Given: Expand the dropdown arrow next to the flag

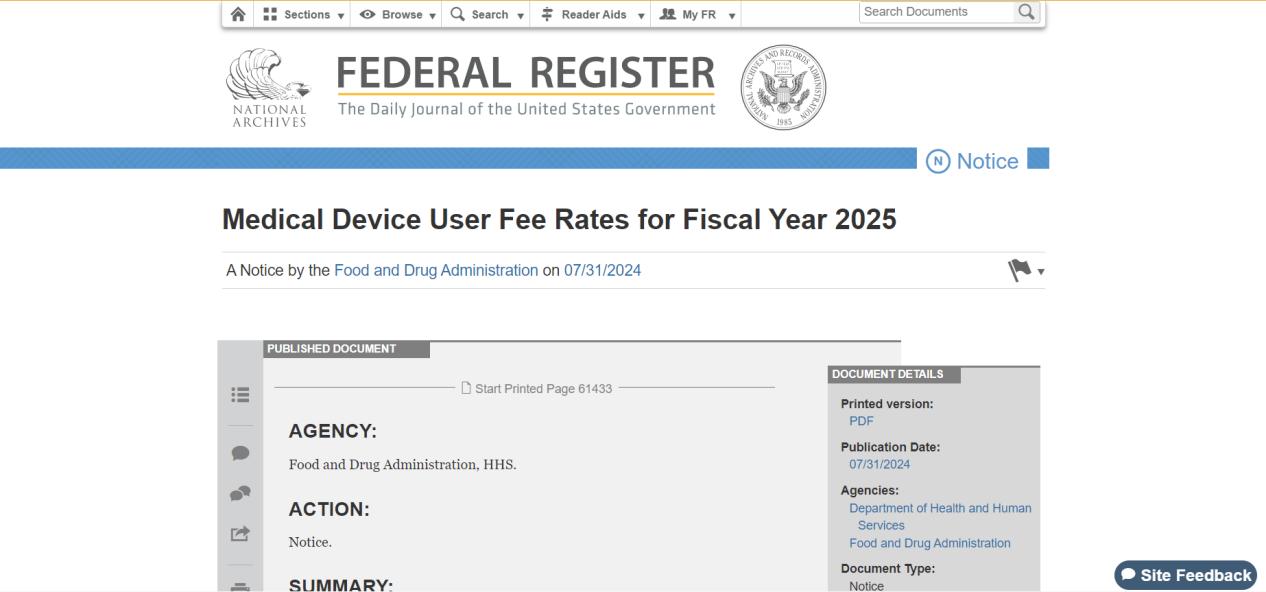Looking at the screenshot, I should (x=1040, y=272).
